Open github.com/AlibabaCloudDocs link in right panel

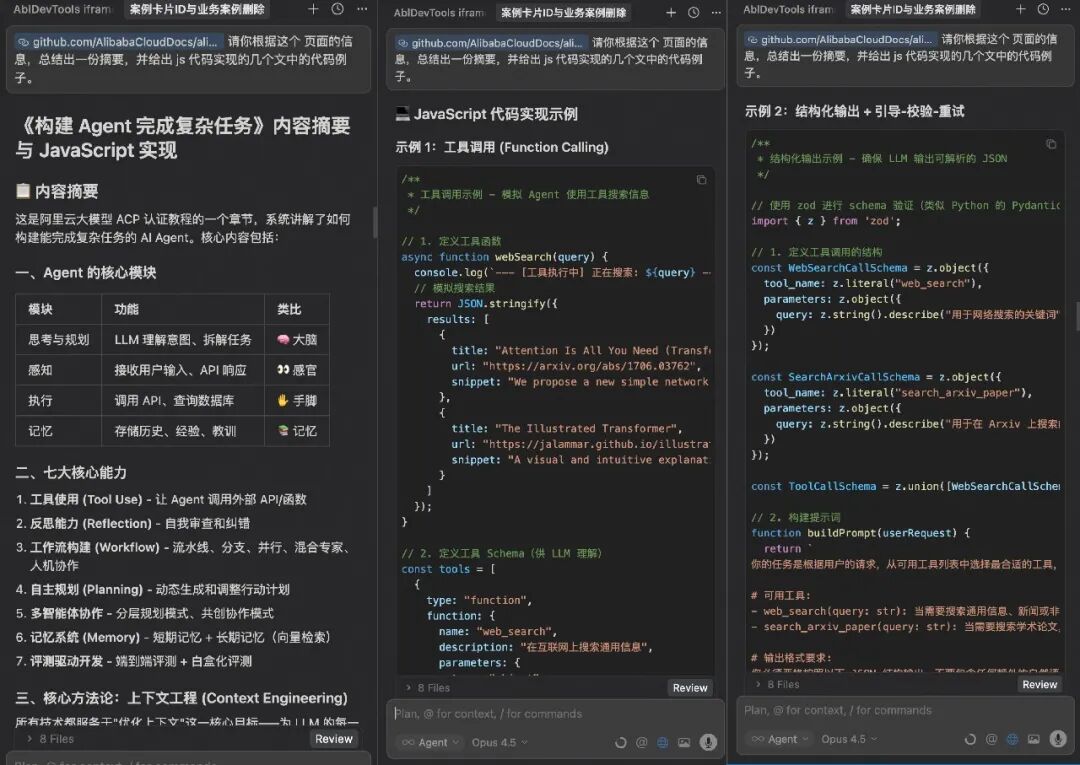point(840,39)
